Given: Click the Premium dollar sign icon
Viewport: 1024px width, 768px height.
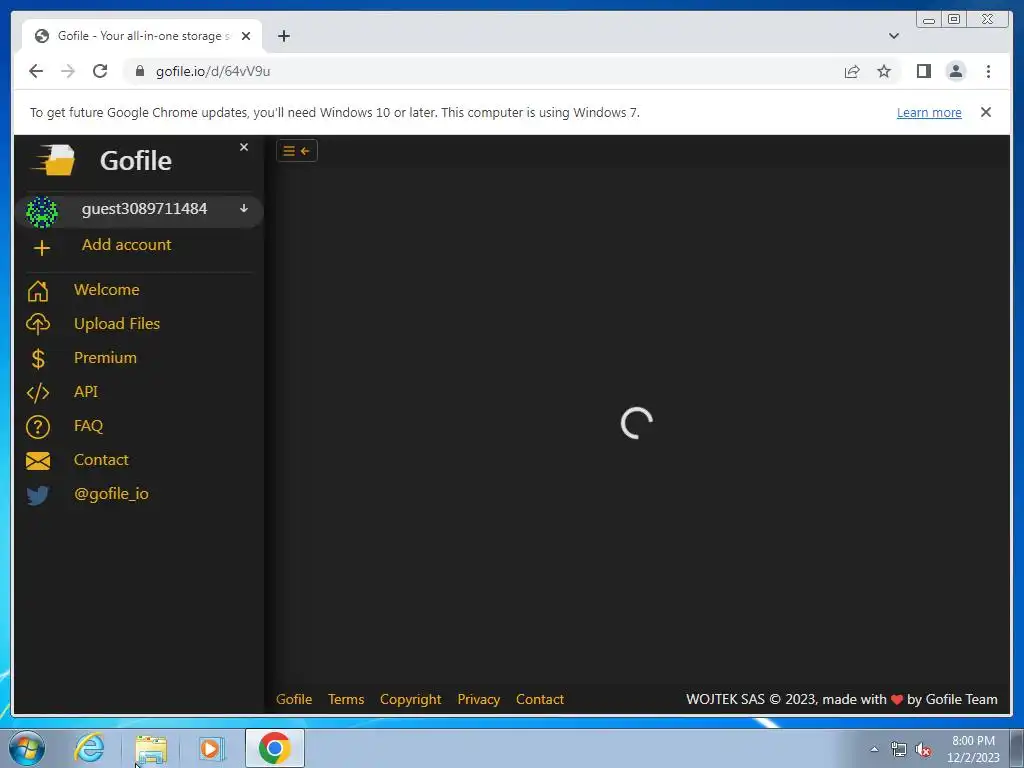Looking at the screenshot, I should pos(38,358).
